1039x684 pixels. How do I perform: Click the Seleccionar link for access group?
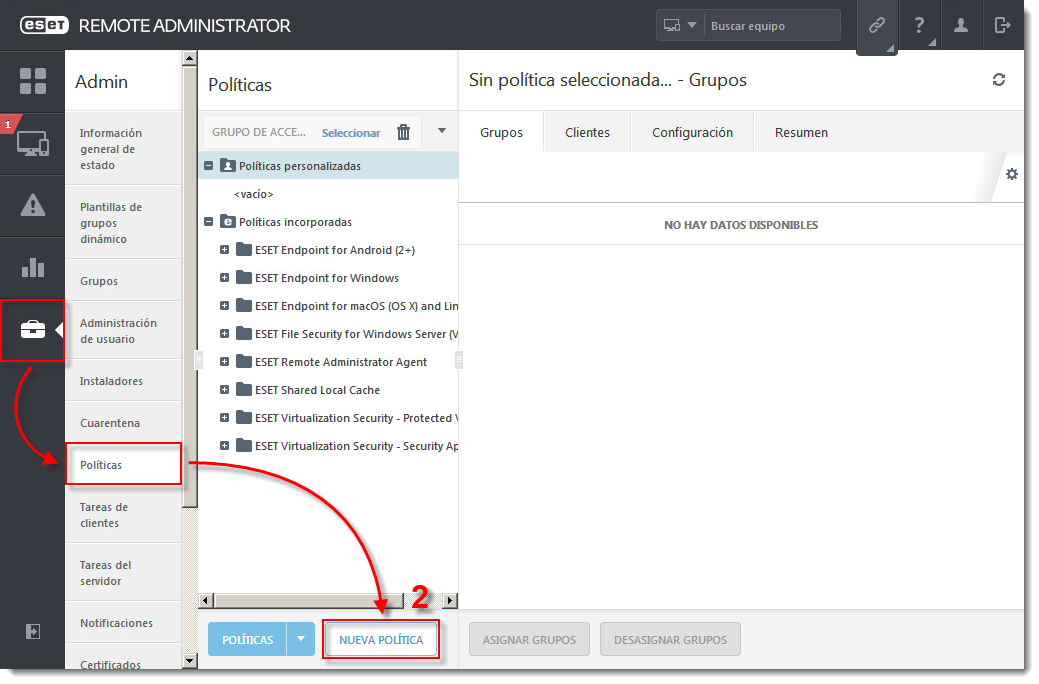[x=352, y=131]
